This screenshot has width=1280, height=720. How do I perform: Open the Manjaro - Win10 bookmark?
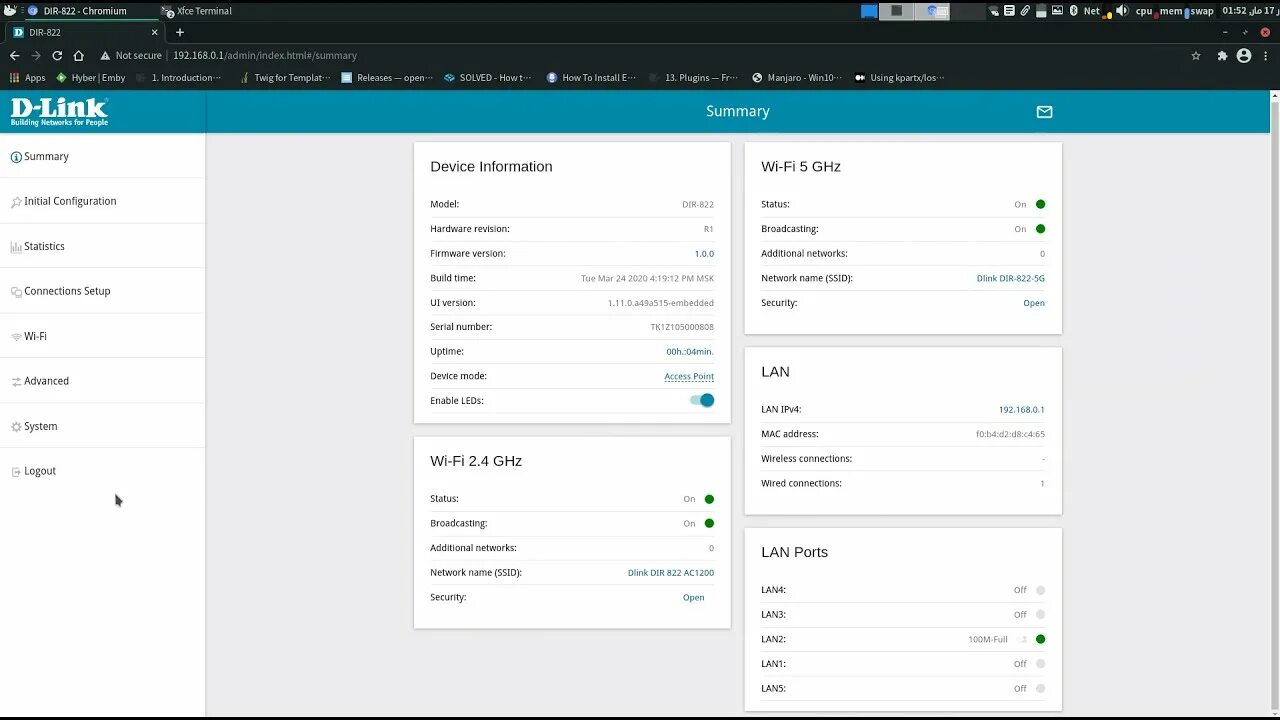[x=797, y=78]
